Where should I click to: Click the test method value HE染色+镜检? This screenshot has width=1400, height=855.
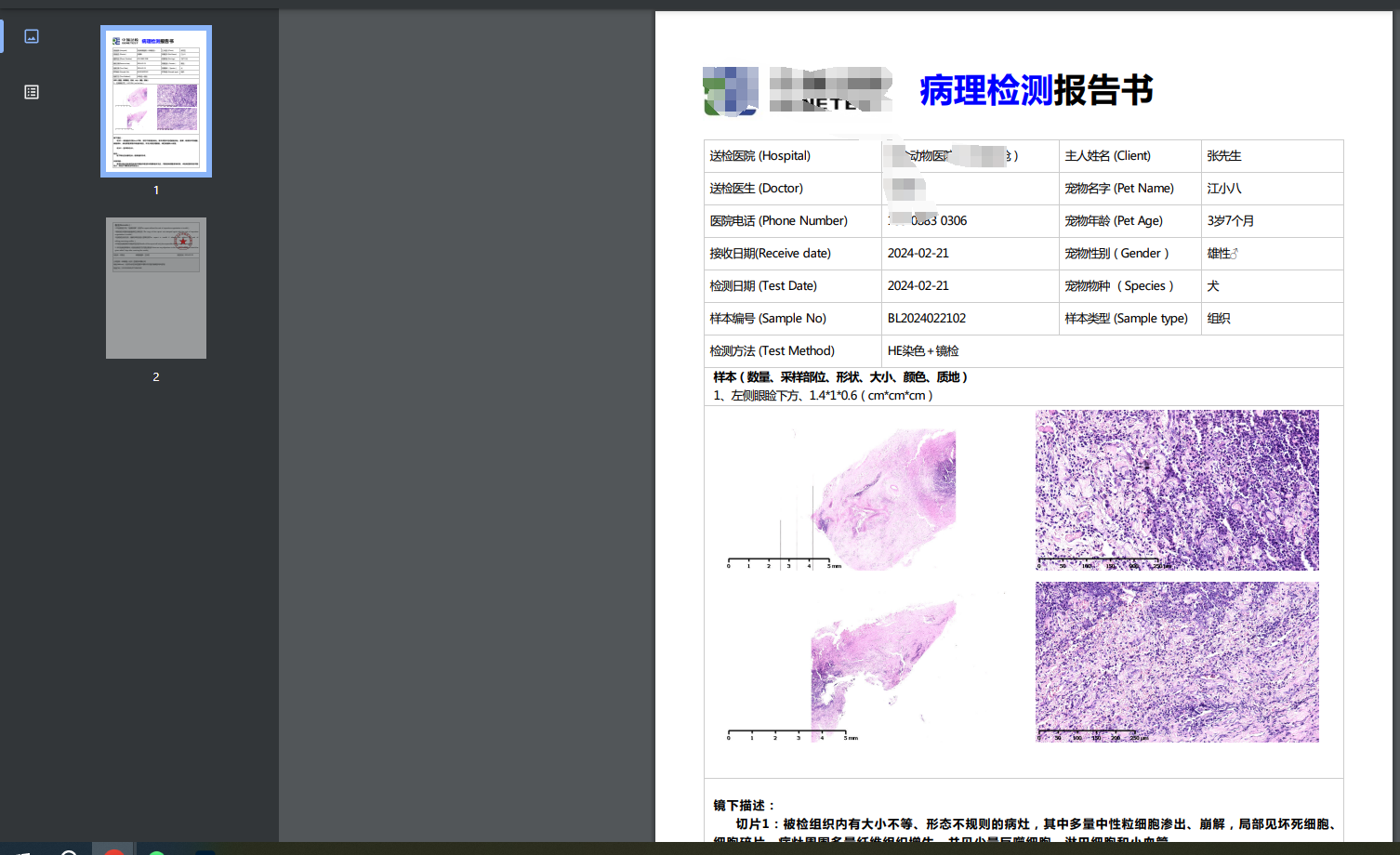point(923,351)
